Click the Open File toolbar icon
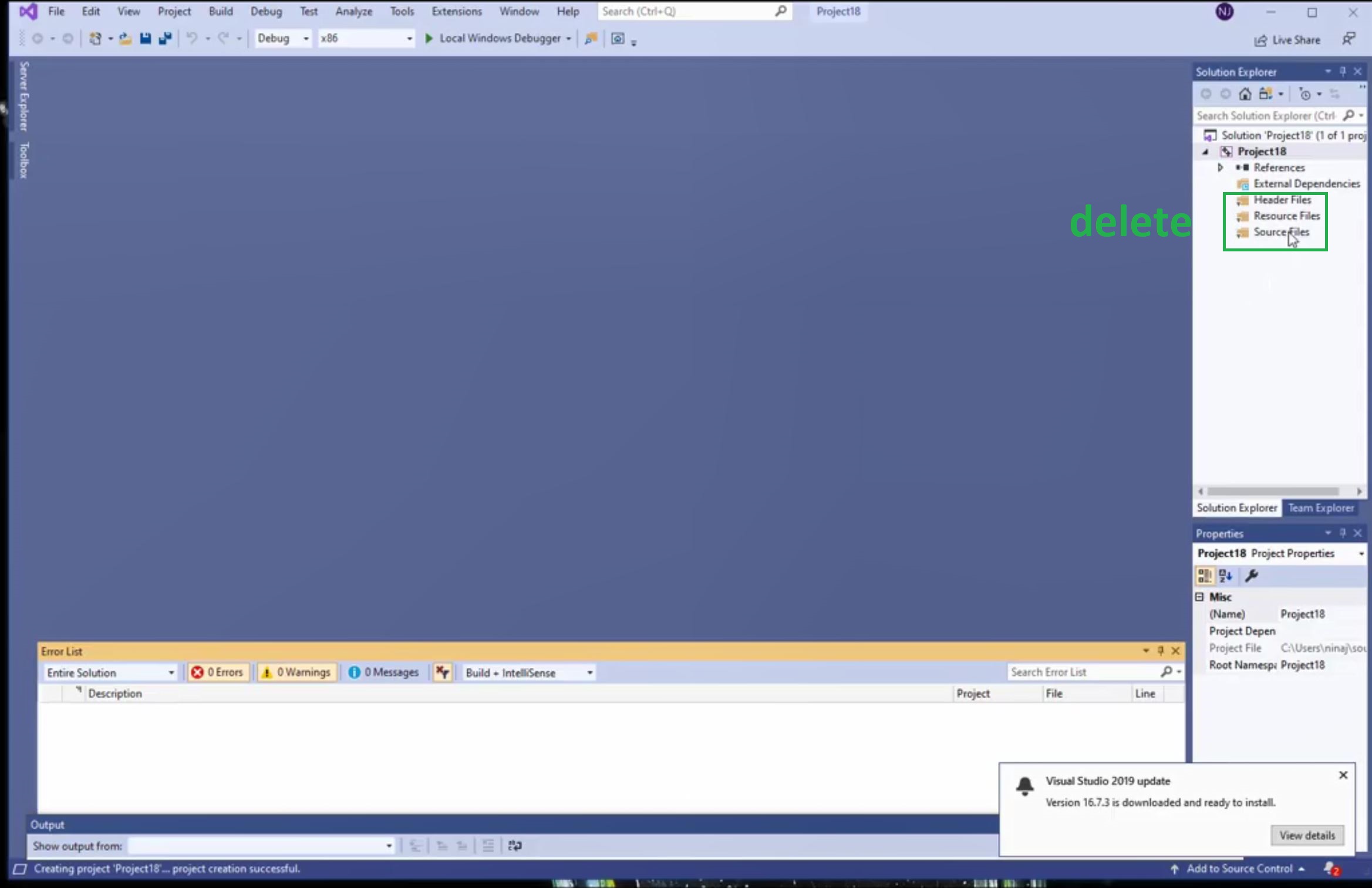 coord(125,39)
